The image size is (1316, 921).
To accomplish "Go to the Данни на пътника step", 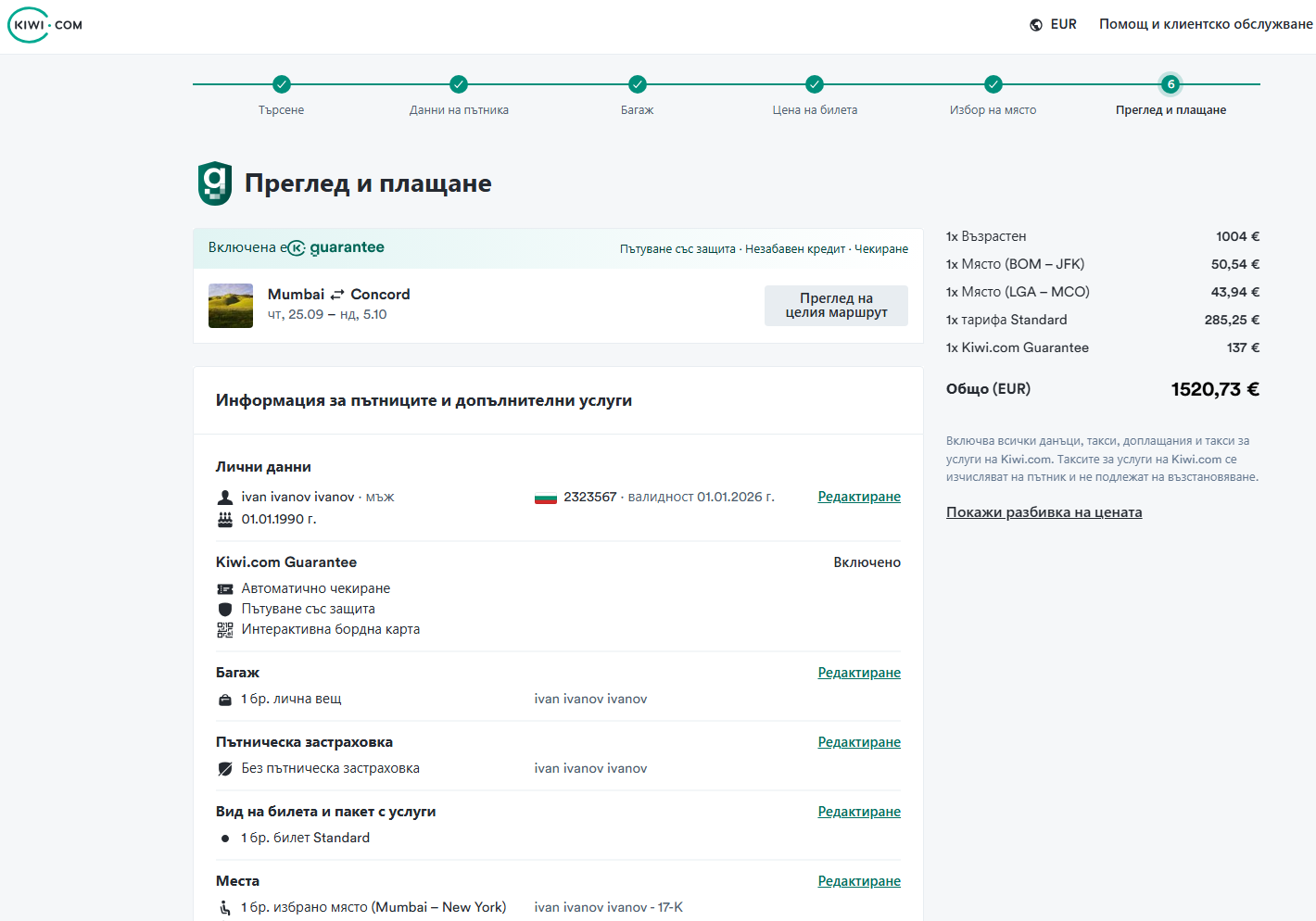I will [x=459, y=110].
